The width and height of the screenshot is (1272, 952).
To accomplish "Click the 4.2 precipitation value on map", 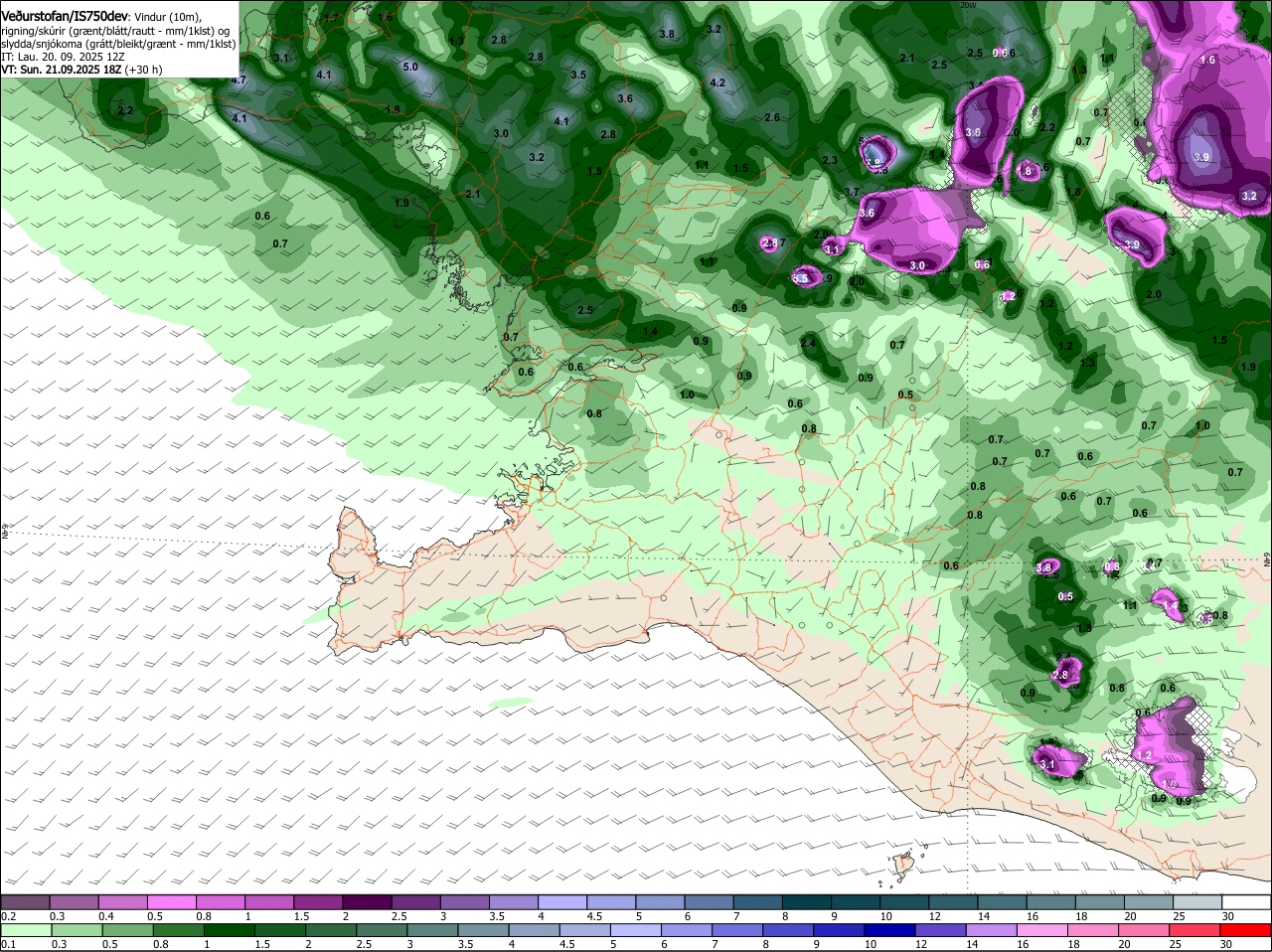I will 716,82.
